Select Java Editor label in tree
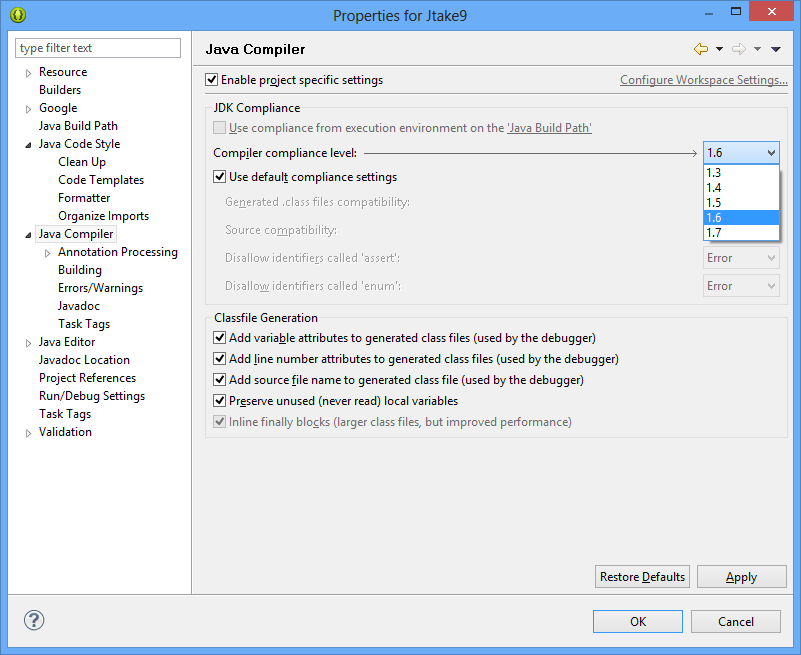 [67, 342]
